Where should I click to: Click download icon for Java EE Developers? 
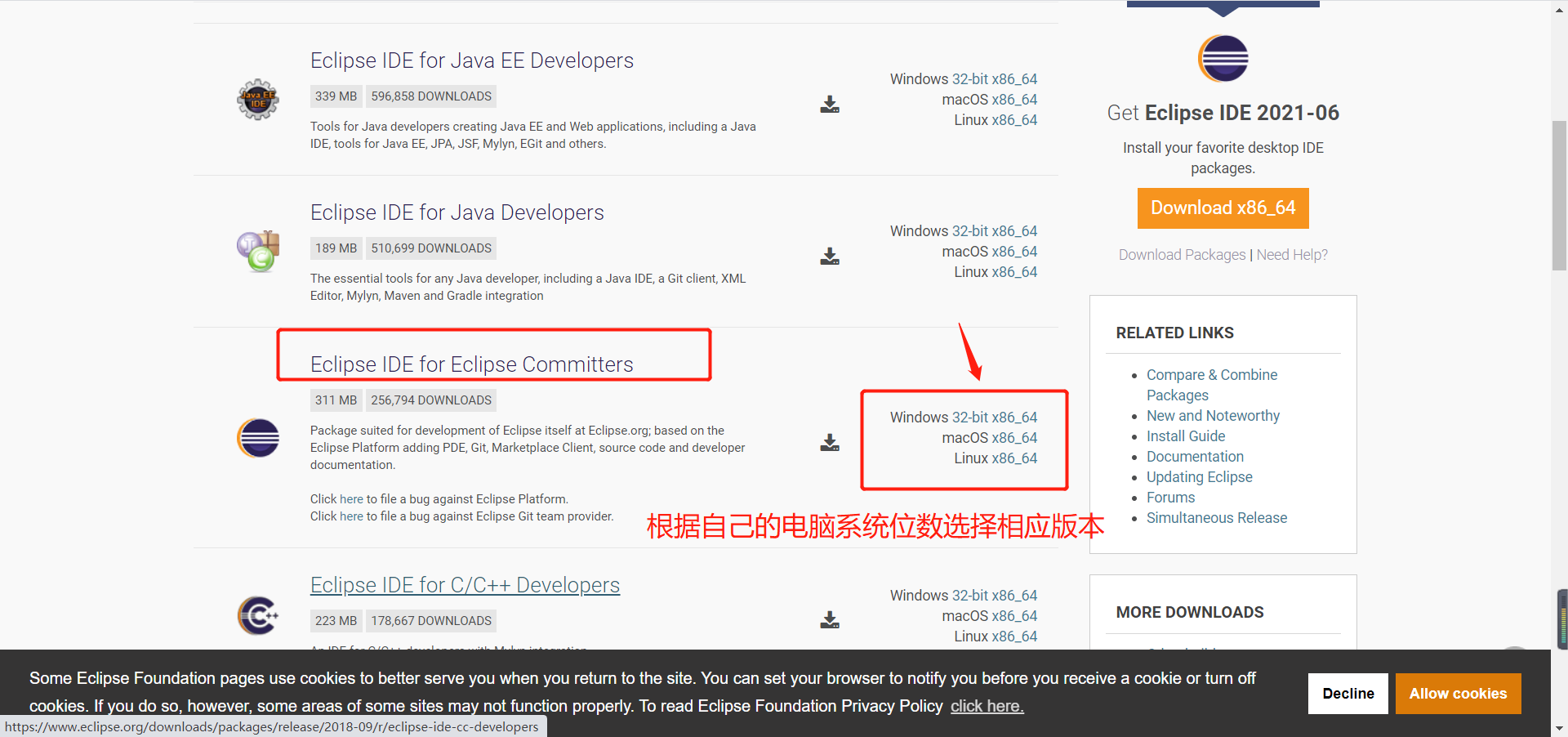click(x=830, y=105)
